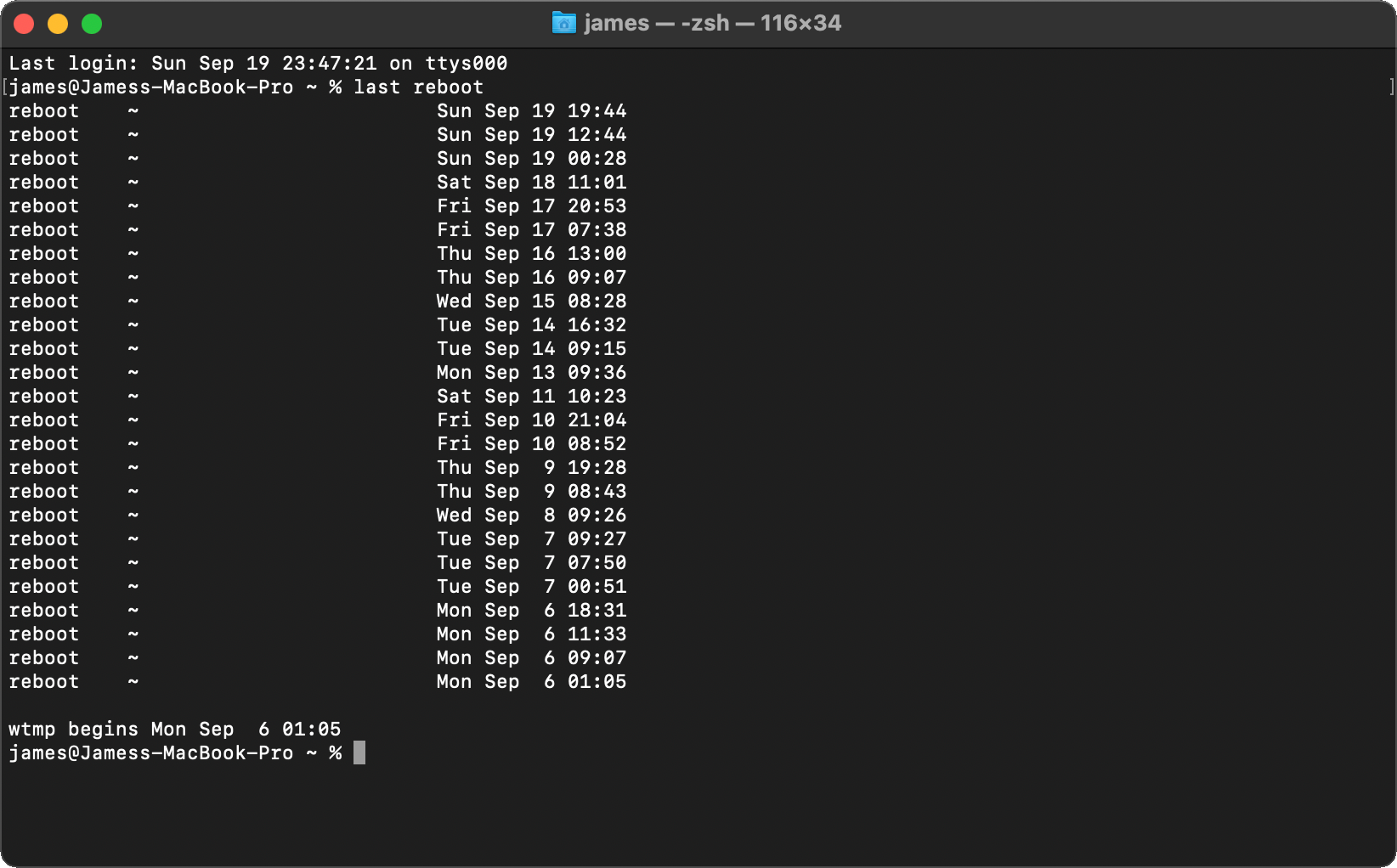This screenshot has height=868, width=1397.
Task: Click the reboot entry Fri Sep 17 07:38
Action: tap(318, 230)
